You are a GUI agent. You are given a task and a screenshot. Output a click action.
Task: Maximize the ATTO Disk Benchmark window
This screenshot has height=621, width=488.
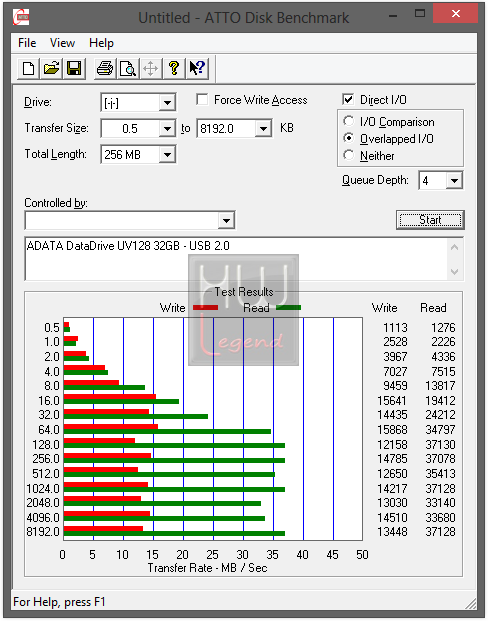[420, 14]
